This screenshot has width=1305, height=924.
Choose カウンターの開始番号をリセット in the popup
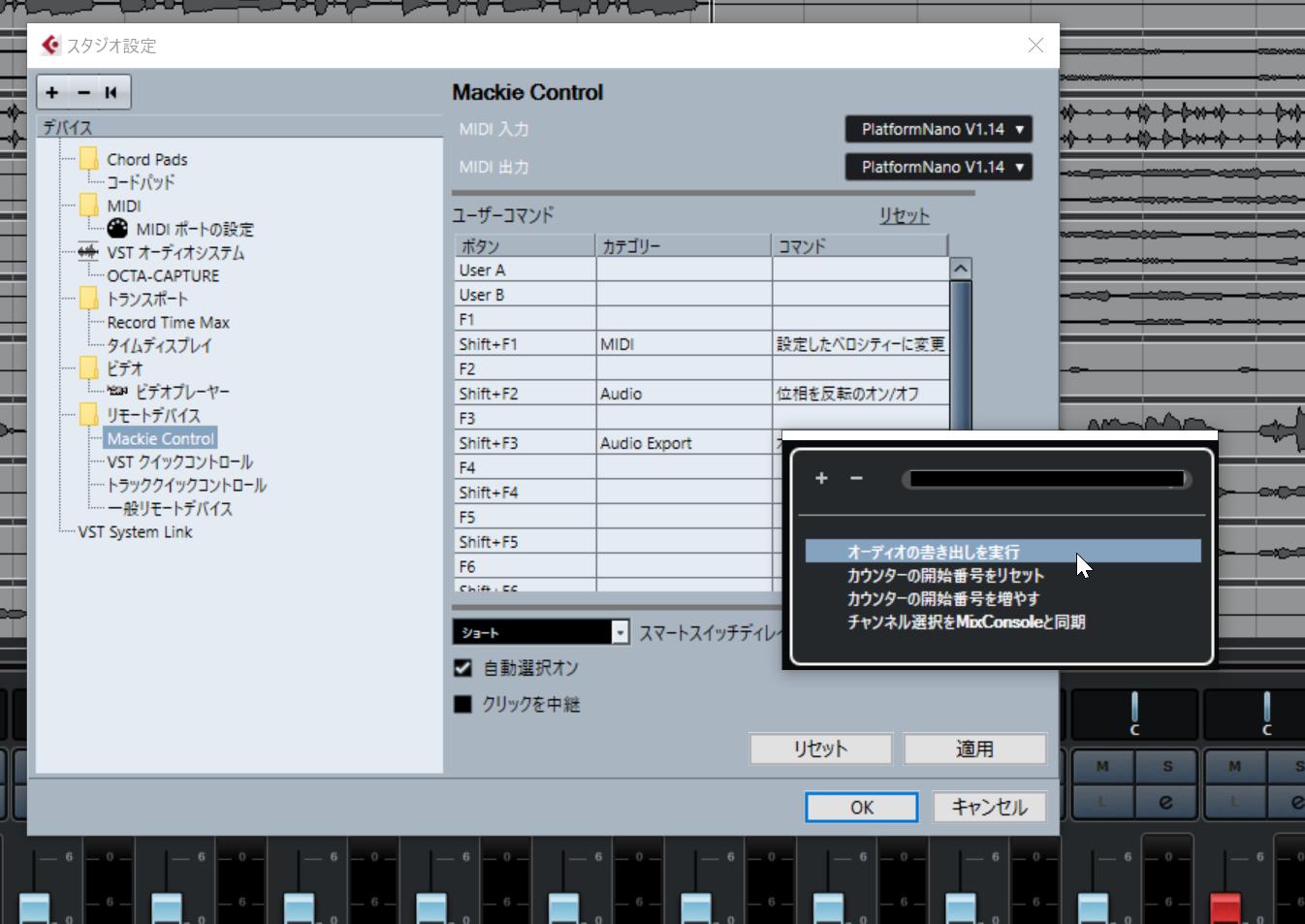(x=943, y=575)
